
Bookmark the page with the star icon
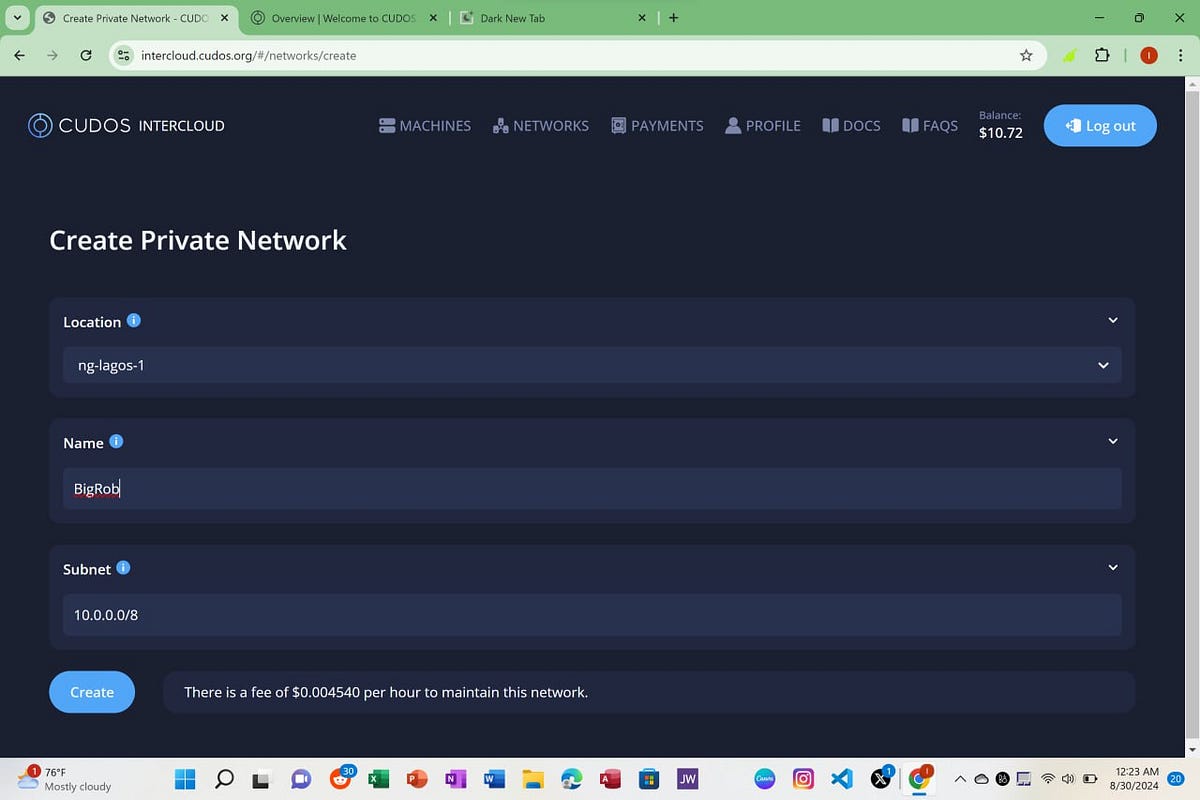[1026, 55]
